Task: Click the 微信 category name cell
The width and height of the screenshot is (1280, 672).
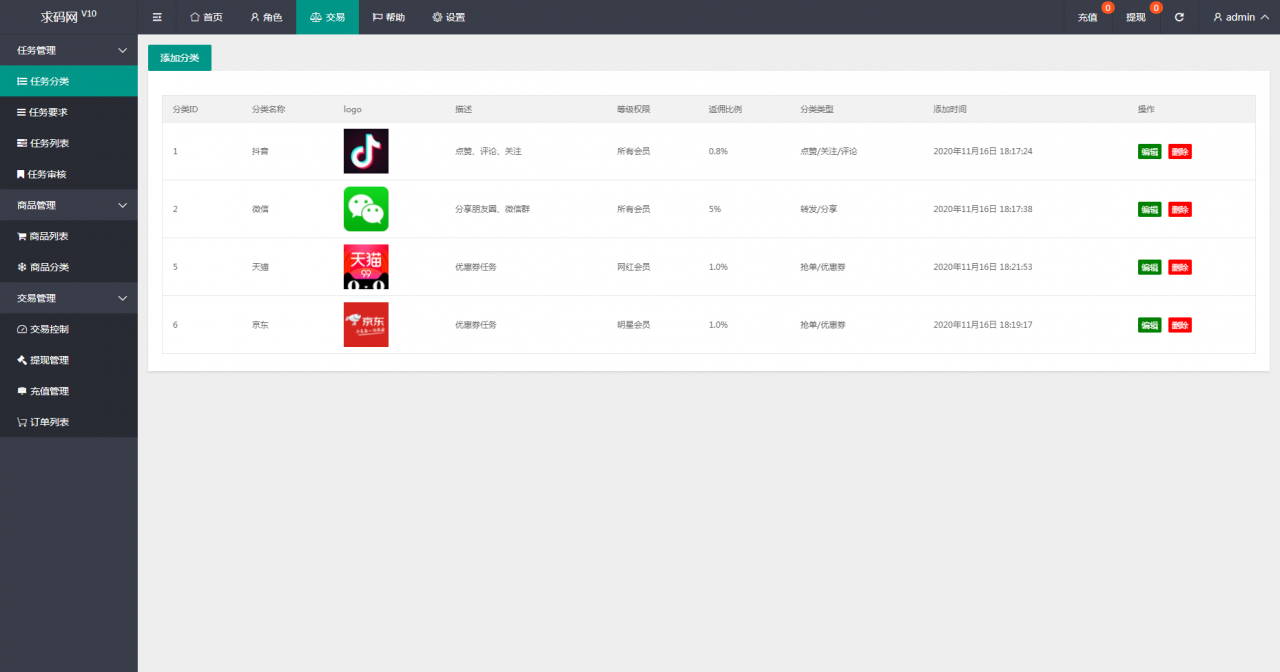Action: pyautogui.click(x=260, y=209)
